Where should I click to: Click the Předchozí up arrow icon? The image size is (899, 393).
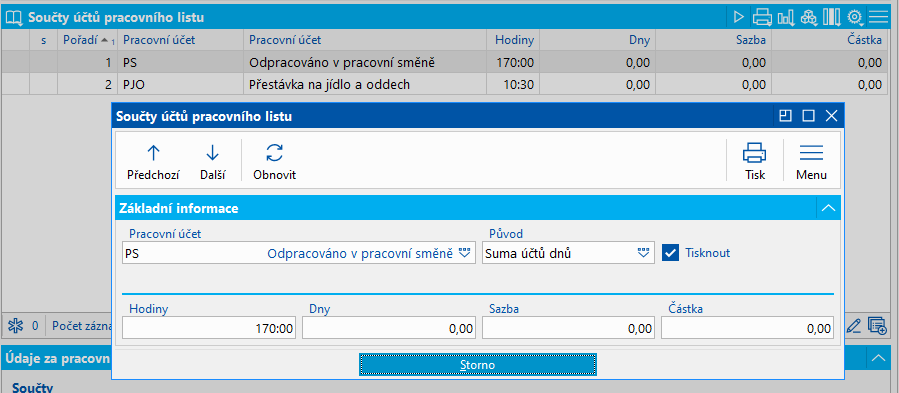(x=153, y=153)
